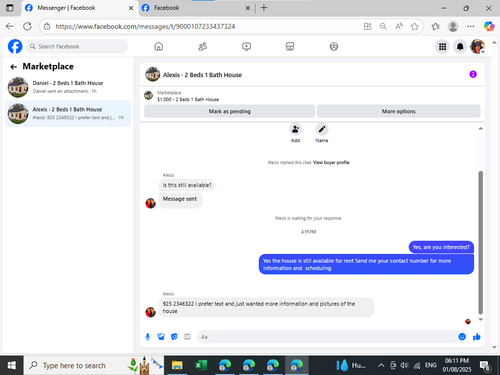Click Mark as pending button
The image size is (500, 375).
click(229, 111)
